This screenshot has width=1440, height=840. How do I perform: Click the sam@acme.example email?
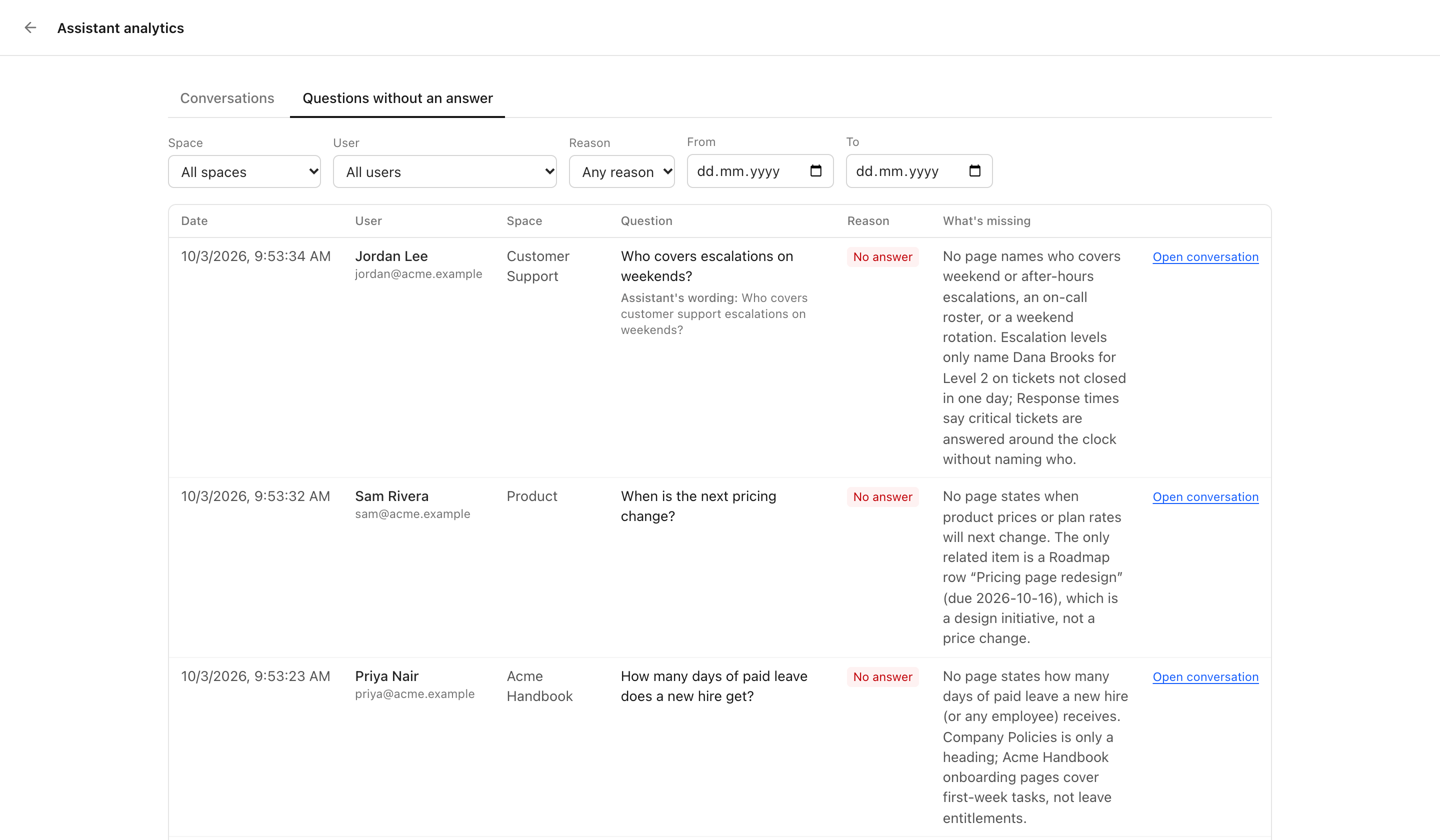pyautogui.click(x=412, y=514)
